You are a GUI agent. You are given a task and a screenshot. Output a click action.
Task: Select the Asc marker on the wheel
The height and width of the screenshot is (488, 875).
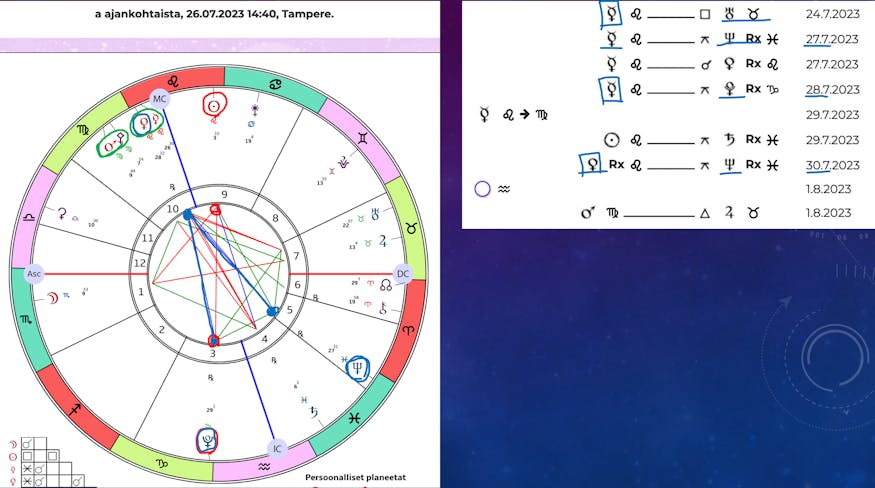click(32, 273)
